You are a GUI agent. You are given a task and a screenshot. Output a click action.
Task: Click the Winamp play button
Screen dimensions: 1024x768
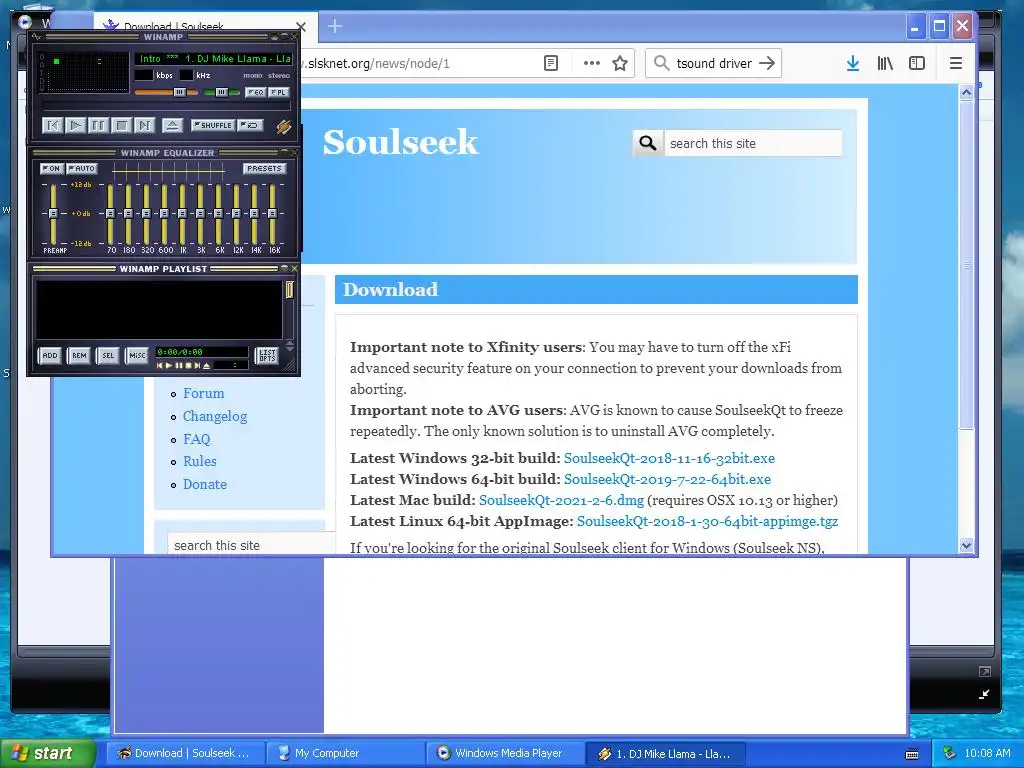(x=76, y=125)
